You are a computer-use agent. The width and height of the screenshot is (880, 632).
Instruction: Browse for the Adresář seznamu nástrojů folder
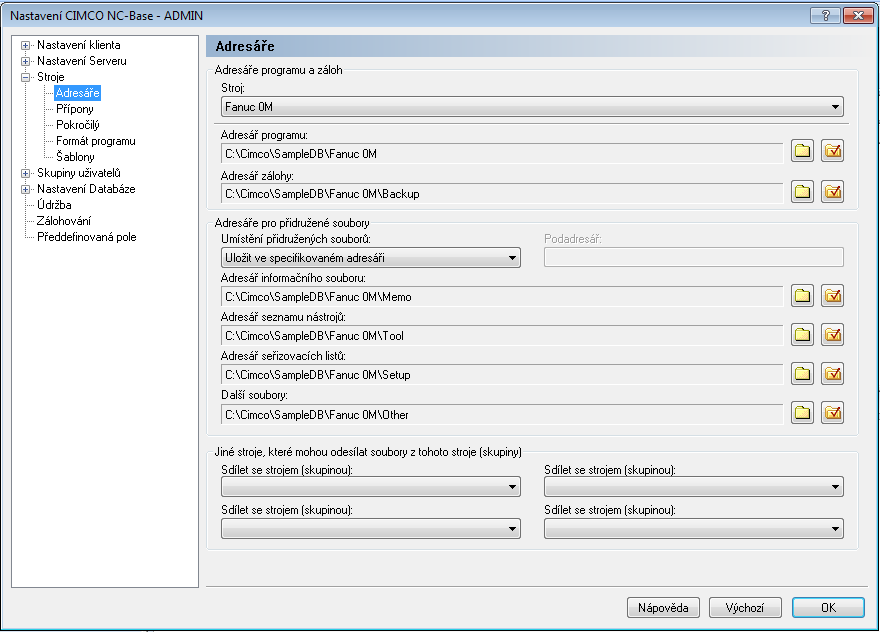[x=803, y=335]
